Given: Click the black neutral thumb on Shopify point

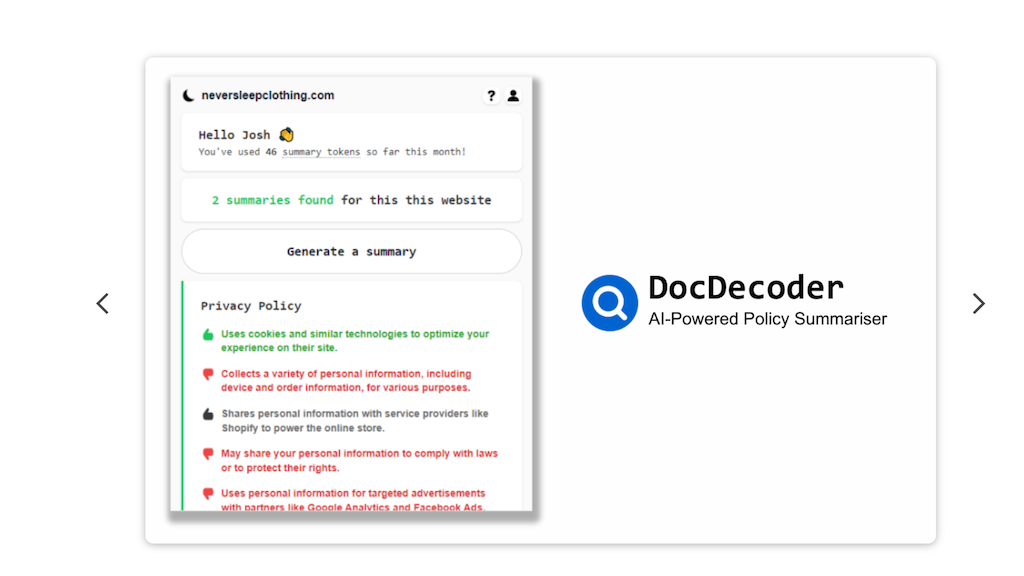Looking at the screenshot, I should click(206, 413).
